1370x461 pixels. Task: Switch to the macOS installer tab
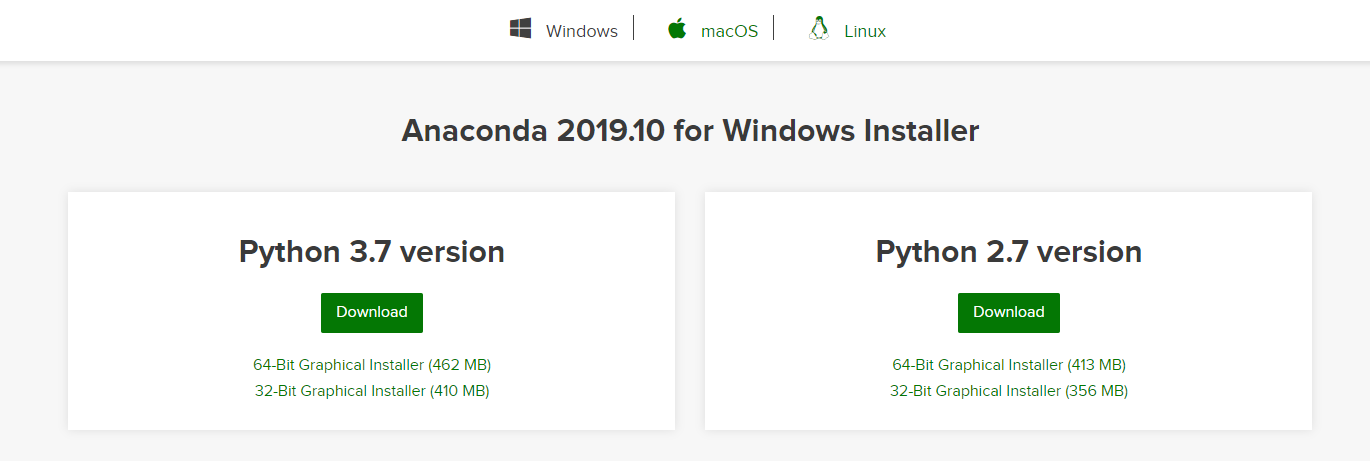point(729,31)
